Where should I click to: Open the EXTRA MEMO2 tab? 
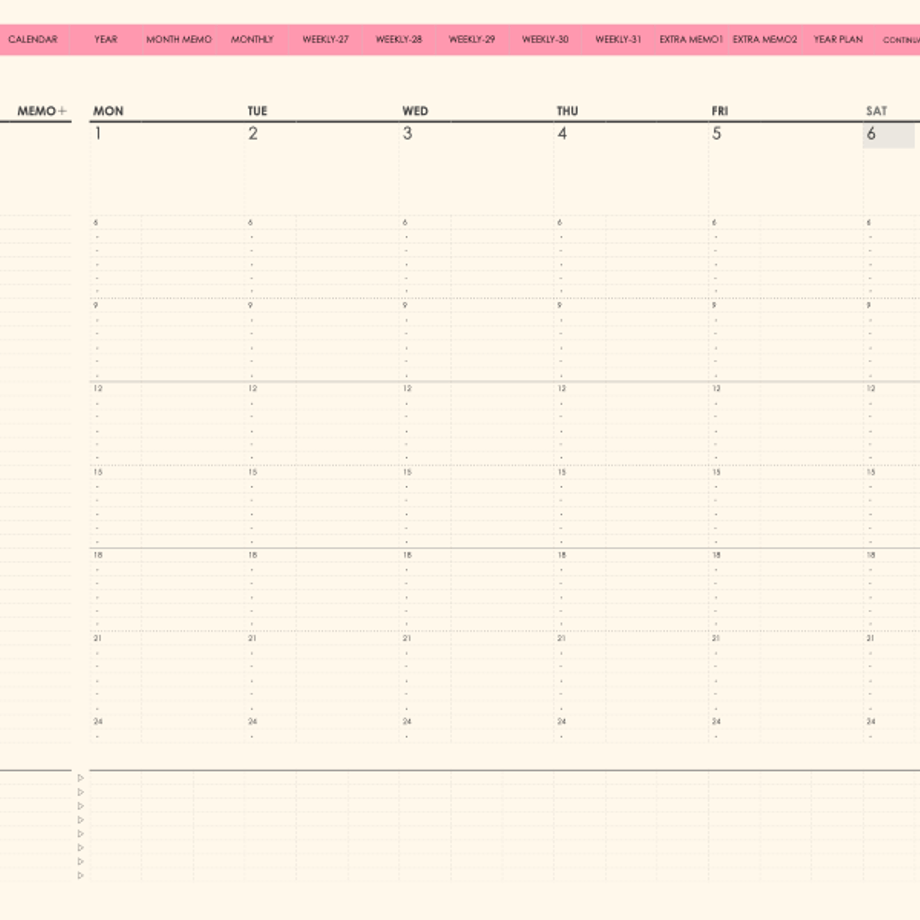point(765,39)
